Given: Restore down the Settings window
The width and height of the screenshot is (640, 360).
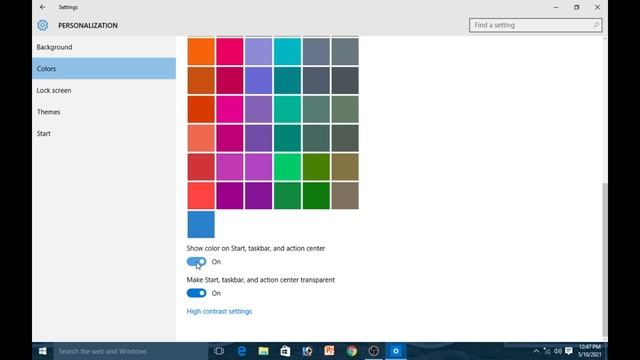Looking at the screenshot, I should (577, 7).
